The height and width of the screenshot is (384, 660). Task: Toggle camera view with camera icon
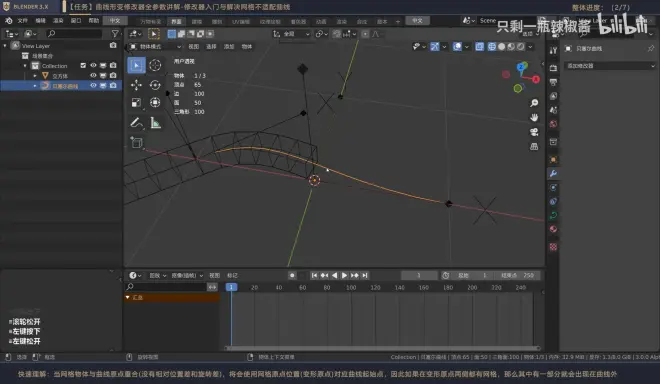pyautogui.click(x=534, y=132)
